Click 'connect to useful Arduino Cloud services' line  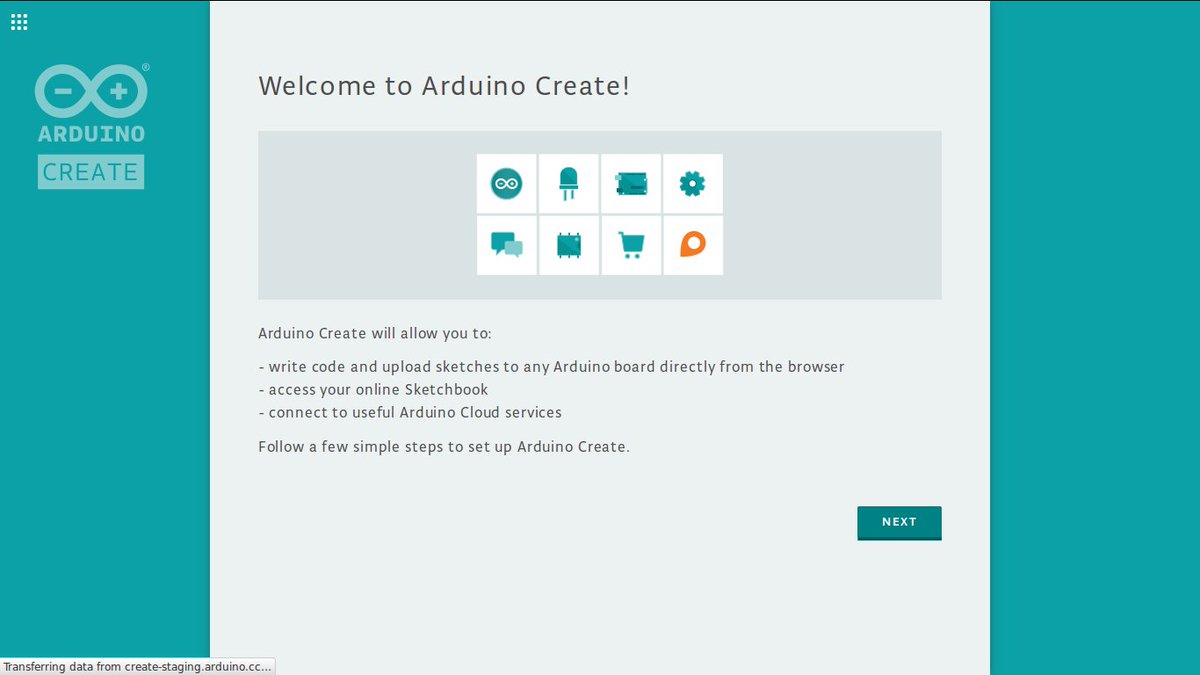point(410,412)
